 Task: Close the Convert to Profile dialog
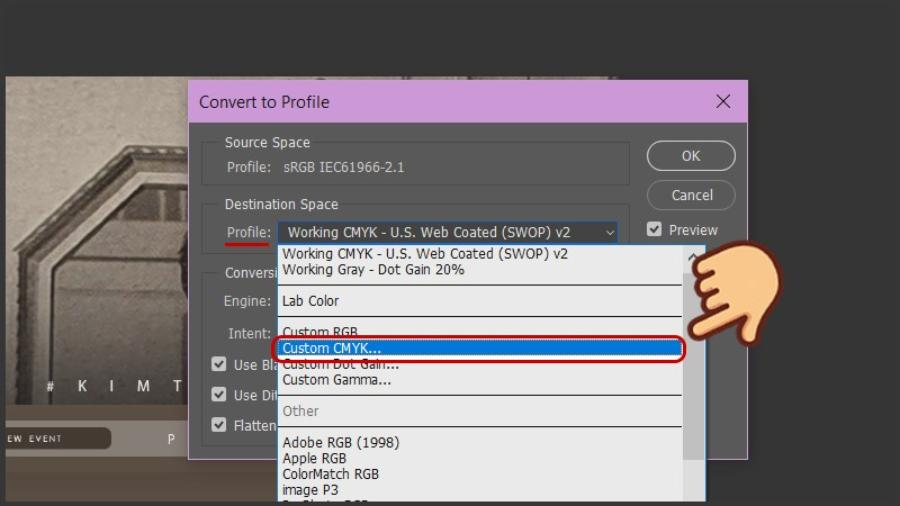click(723, 101)
